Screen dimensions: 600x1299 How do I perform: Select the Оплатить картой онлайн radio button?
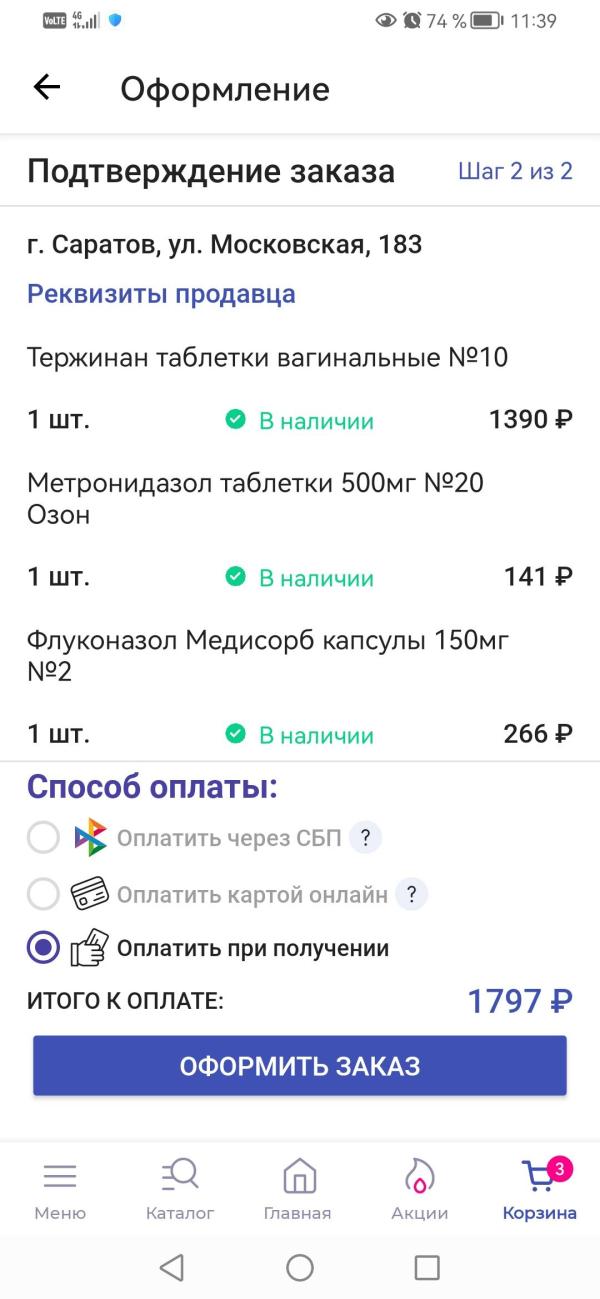tap(42, 895)
